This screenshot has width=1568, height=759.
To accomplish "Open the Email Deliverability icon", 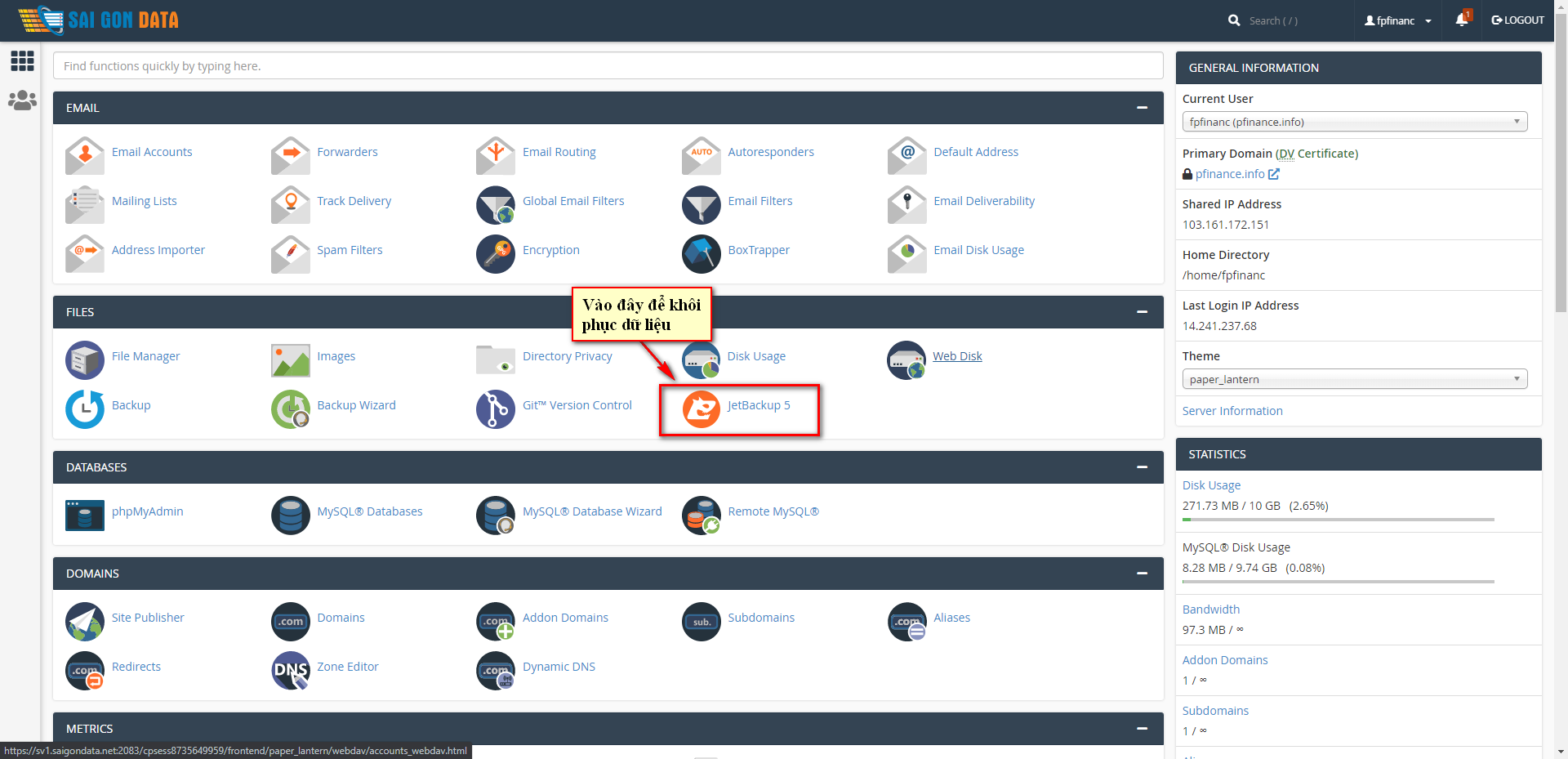I will point(907,204).
